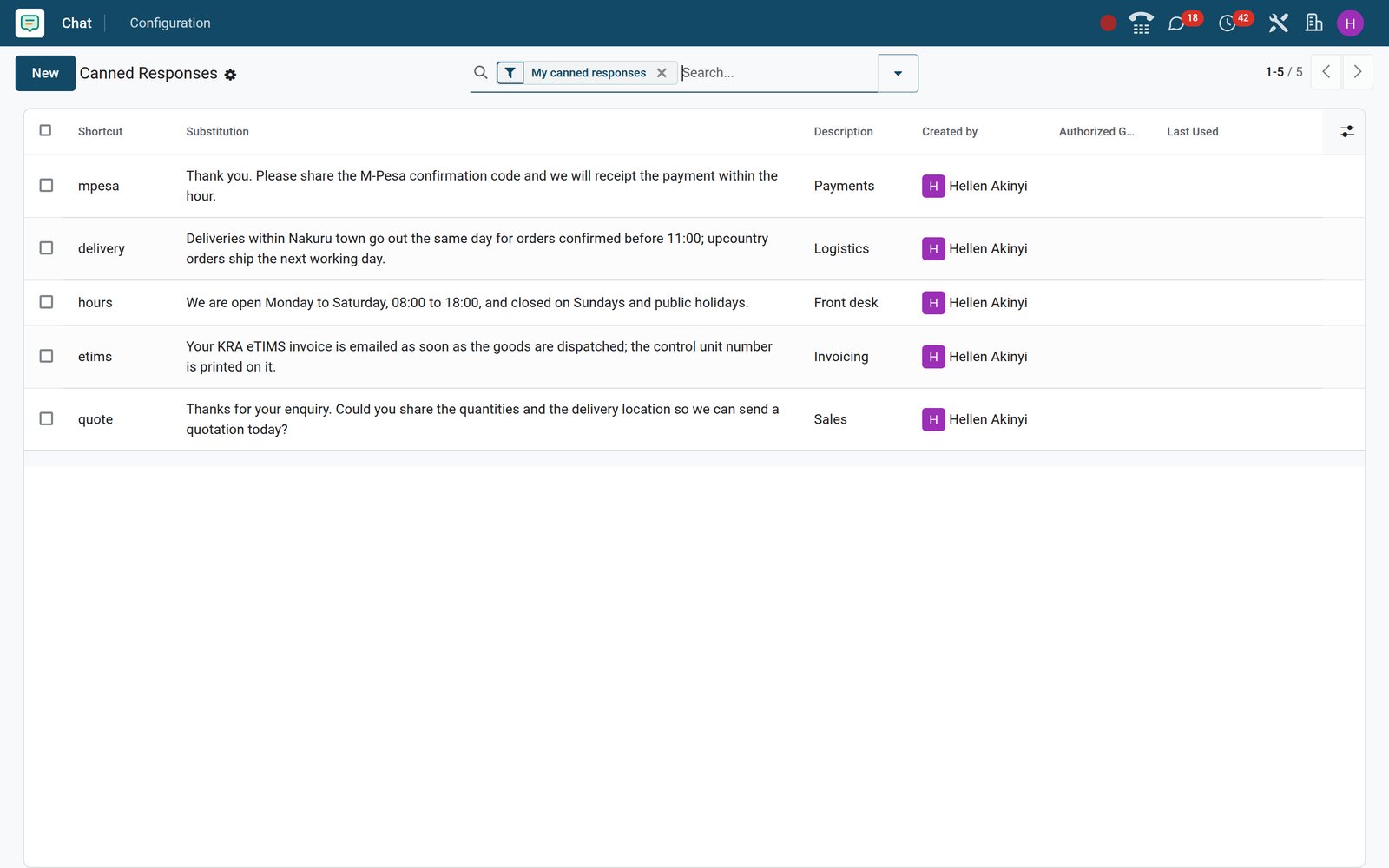Sort by the Created by column
This screenshot has height=868, width=1389.
coord(950,132)
